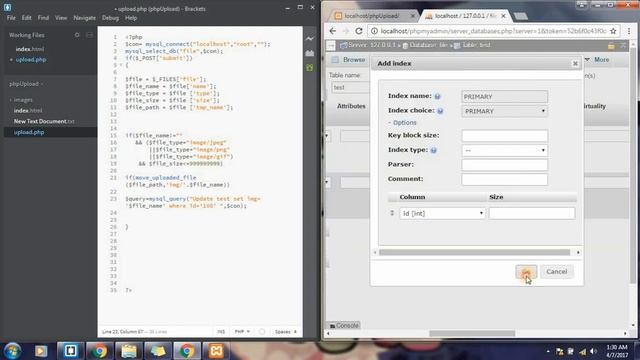Open the Browse tab in phpMyAdmin
640x360 pixels.
(348, 60)
